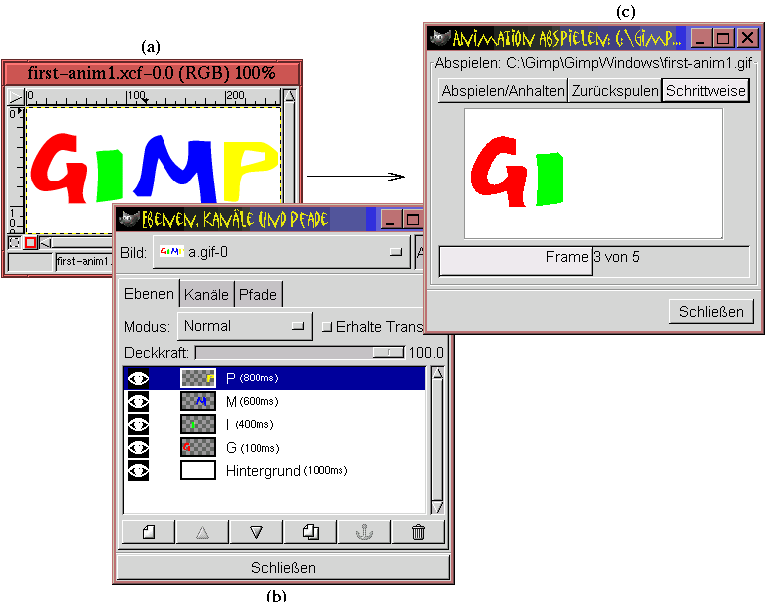Toggle the quick mask red square icon
765x602 pixels.
pos(30,242)
